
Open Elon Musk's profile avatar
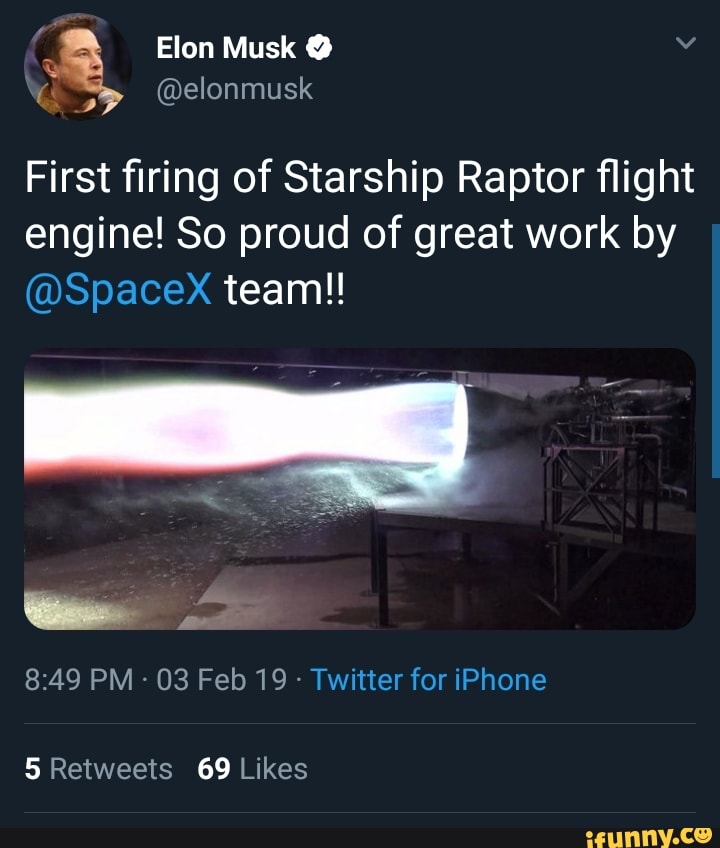click(75, 62)
